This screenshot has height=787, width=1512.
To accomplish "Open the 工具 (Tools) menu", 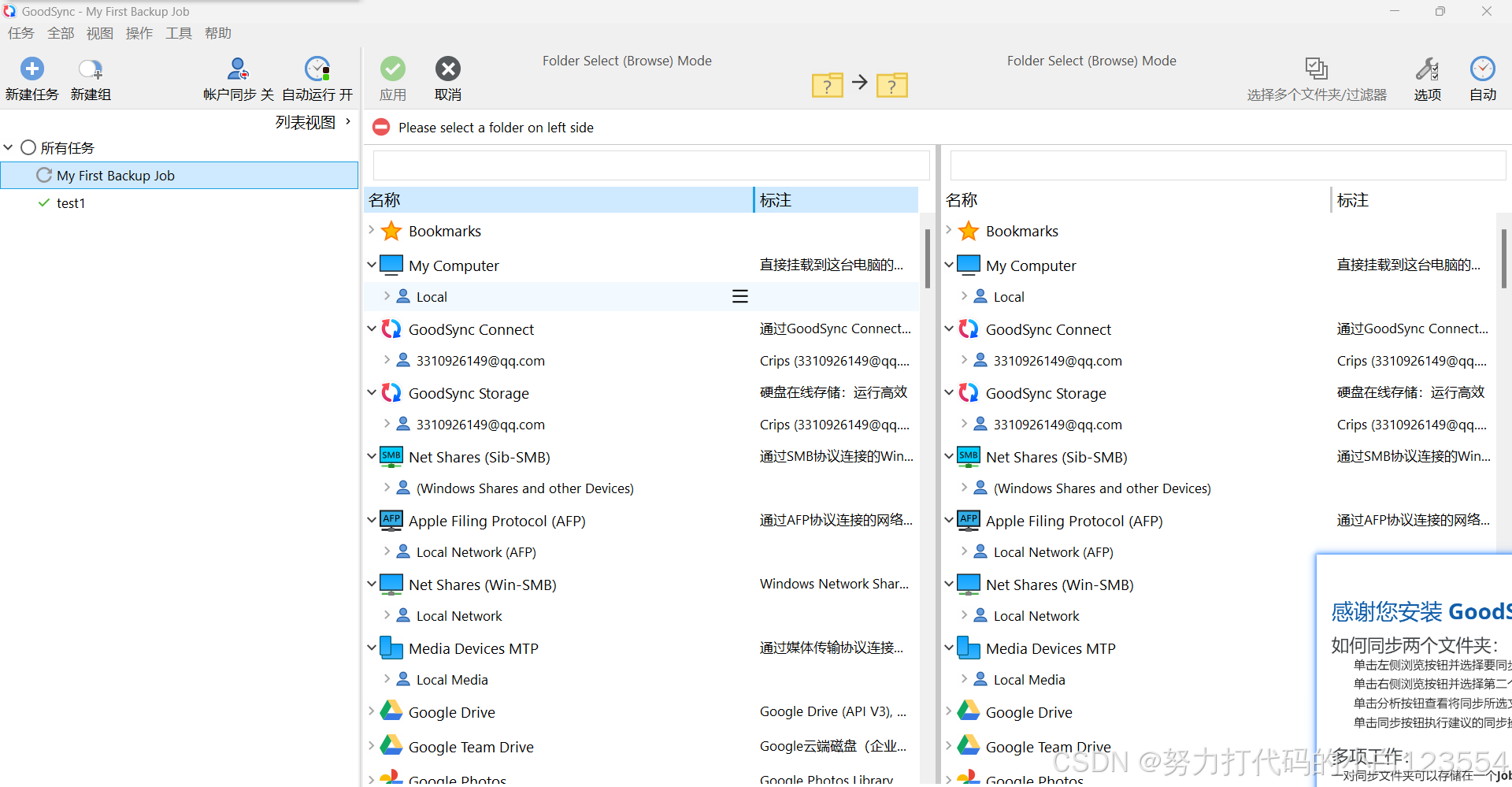I will coord(179,33).
